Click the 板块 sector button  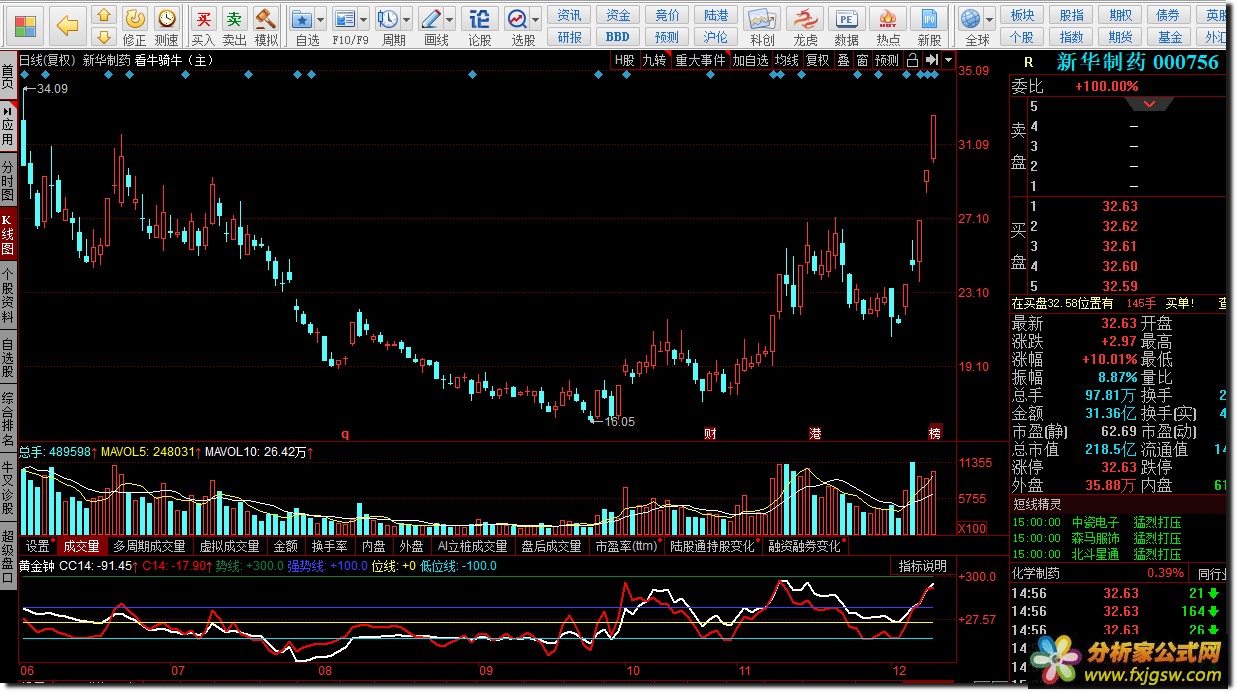coord(1022,15)
